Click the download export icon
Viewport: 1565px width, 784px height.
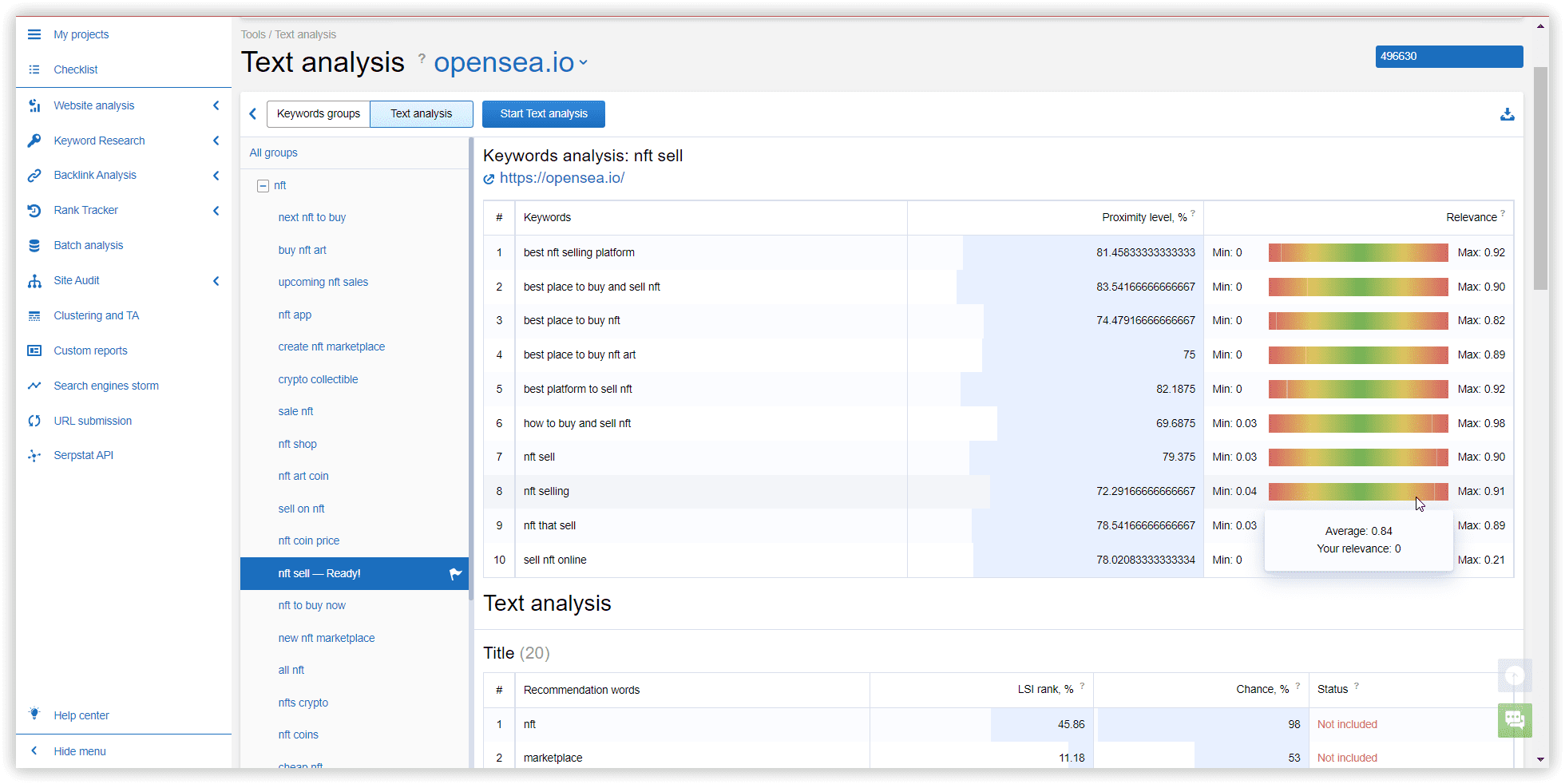click(x=1507, y=114)
